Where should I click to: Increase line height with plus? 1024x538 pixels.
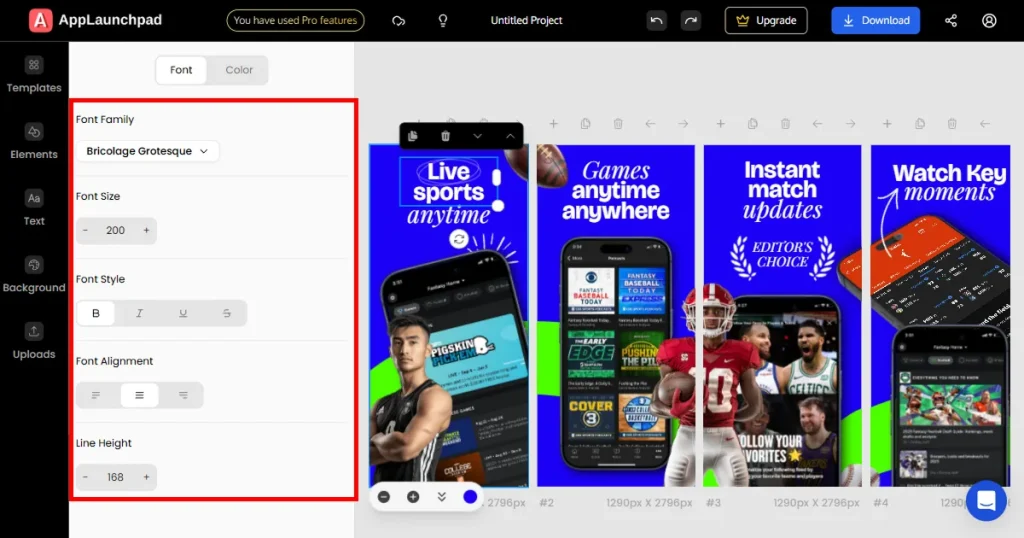coord(146,477)
